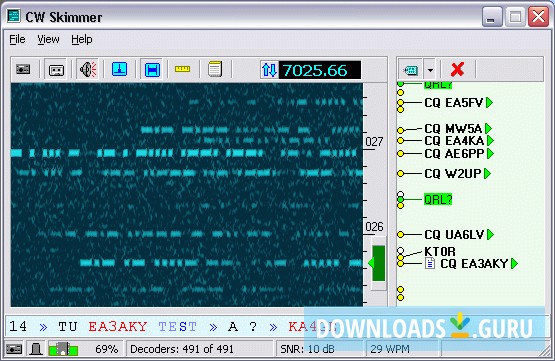
Task: Click the up/down frequency arrows icon
Action: click(269, 70)
